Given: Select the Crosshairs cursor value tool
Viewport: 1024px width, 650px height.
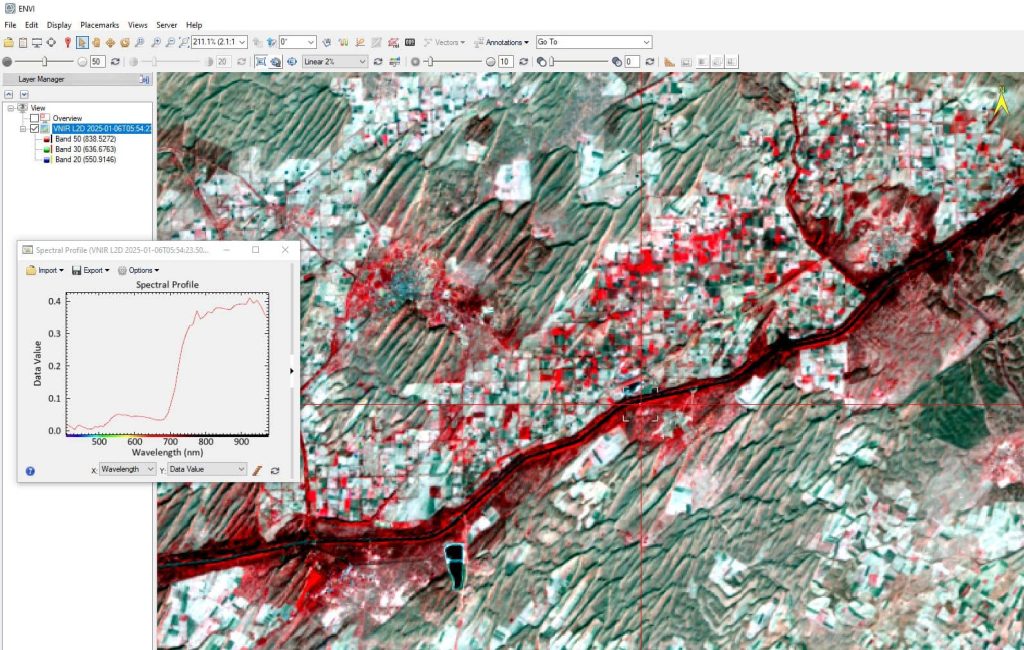Looking at the screenshot, I should click(51, 42).
